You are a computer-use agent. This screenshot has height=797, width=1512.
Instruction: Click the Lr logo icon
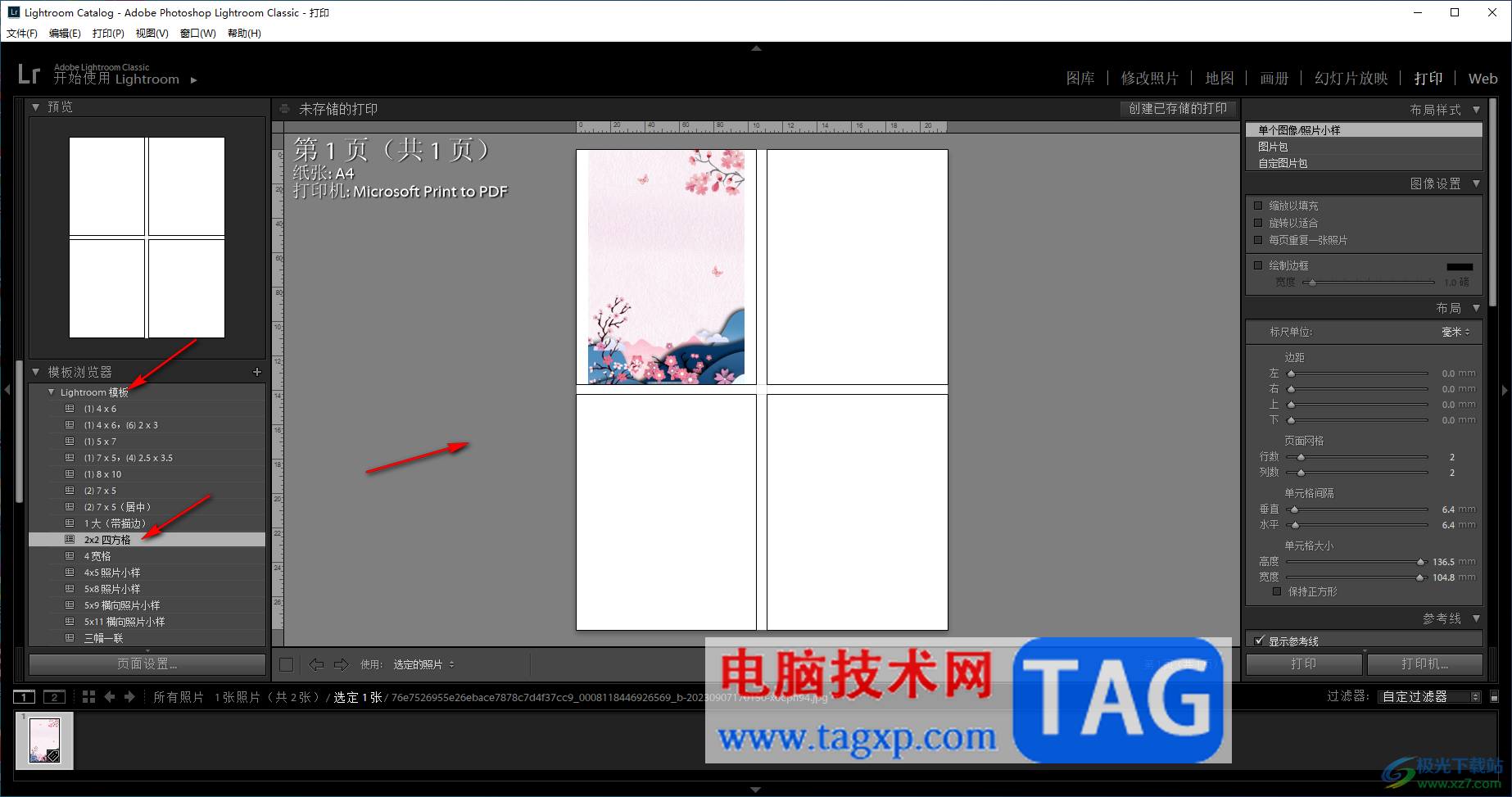point(29,74)
